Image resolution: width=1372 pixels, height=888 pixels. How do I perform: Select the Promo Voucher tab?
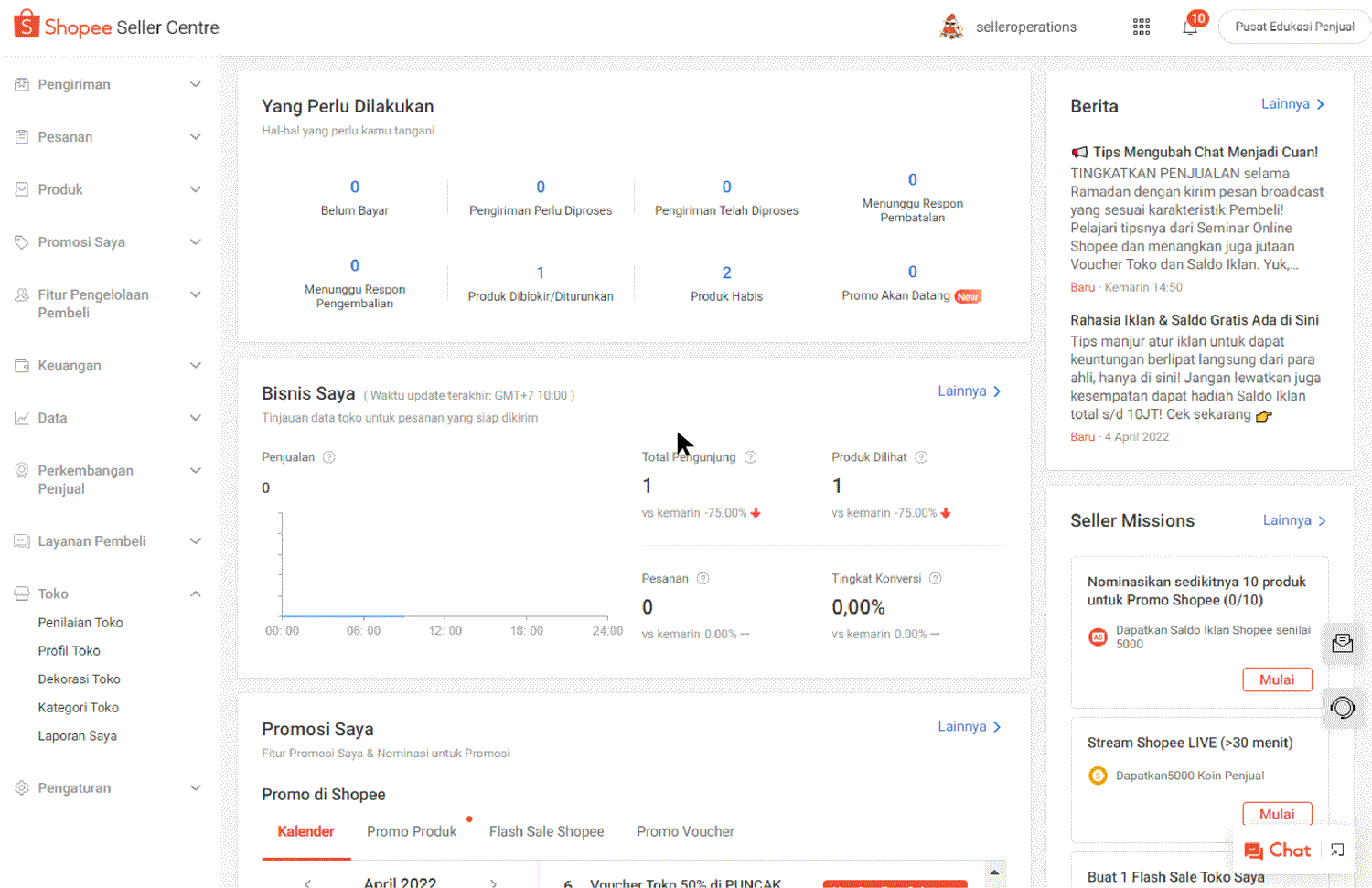pyautogui.click(x=685, y=831)
